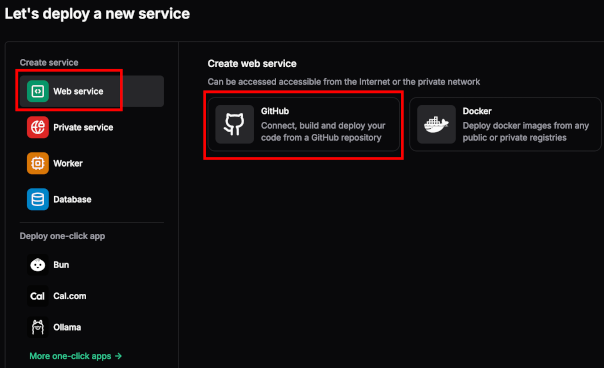Choose the Database service type

coord(92,199)
